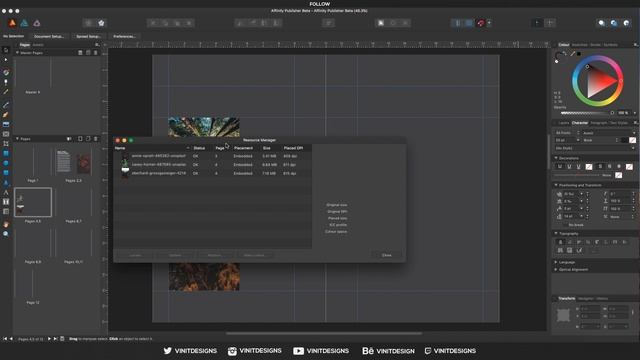Select the View hand tool

tap(6, 224)
